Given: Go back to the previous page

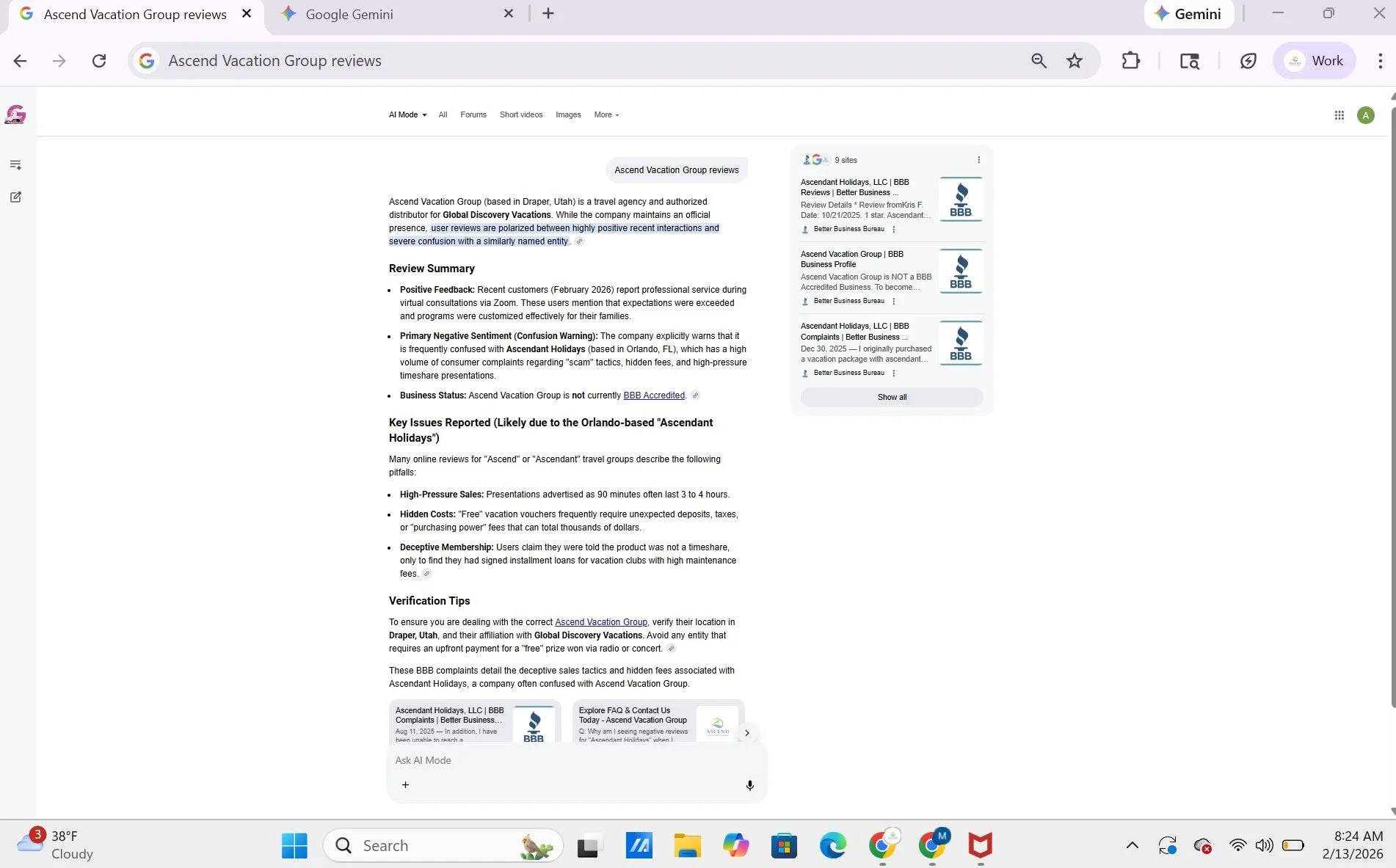Looking at the screenshot, I should [x=20, y=61].
